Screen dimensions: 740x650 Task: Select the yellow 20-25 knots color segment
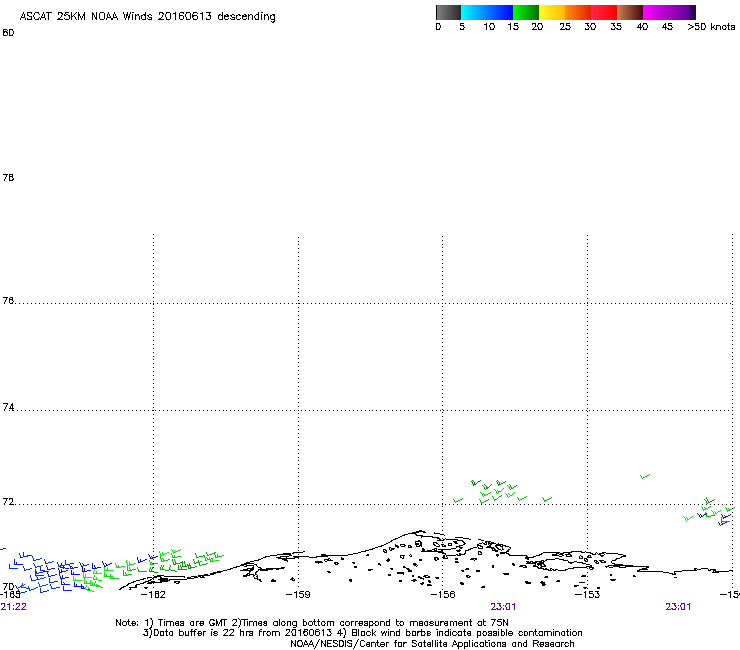[552, 12]
